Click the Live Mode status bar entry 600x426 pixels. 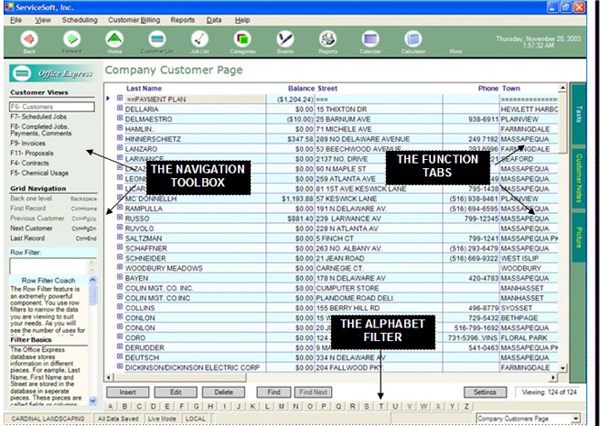162,419
